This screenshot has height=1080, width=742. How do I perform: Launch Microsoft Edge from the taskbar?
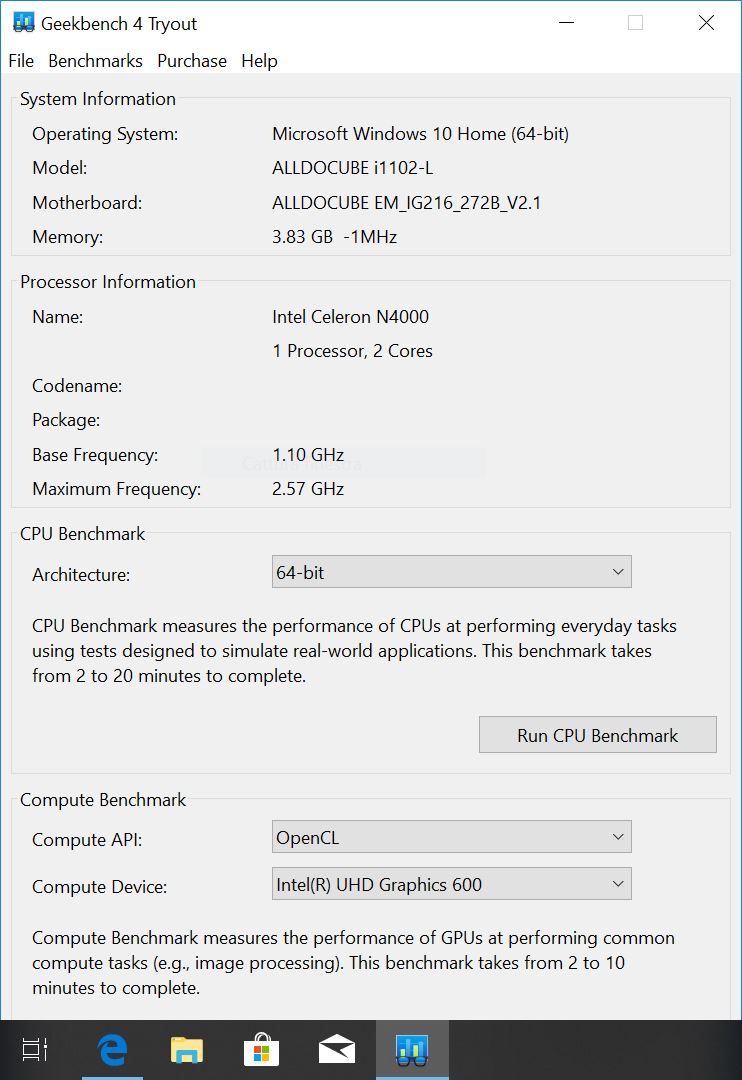point(112,1049)
